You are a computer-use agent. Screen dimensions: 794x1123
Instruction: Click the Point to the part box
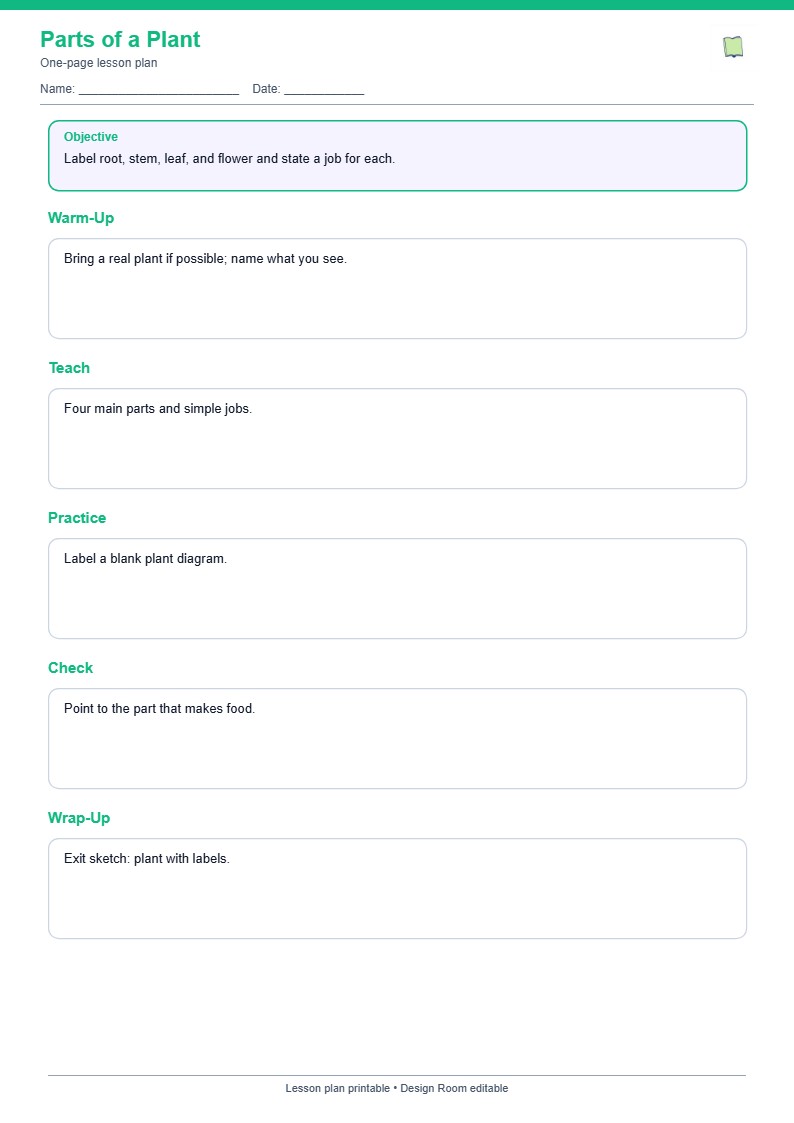(397, 738)
